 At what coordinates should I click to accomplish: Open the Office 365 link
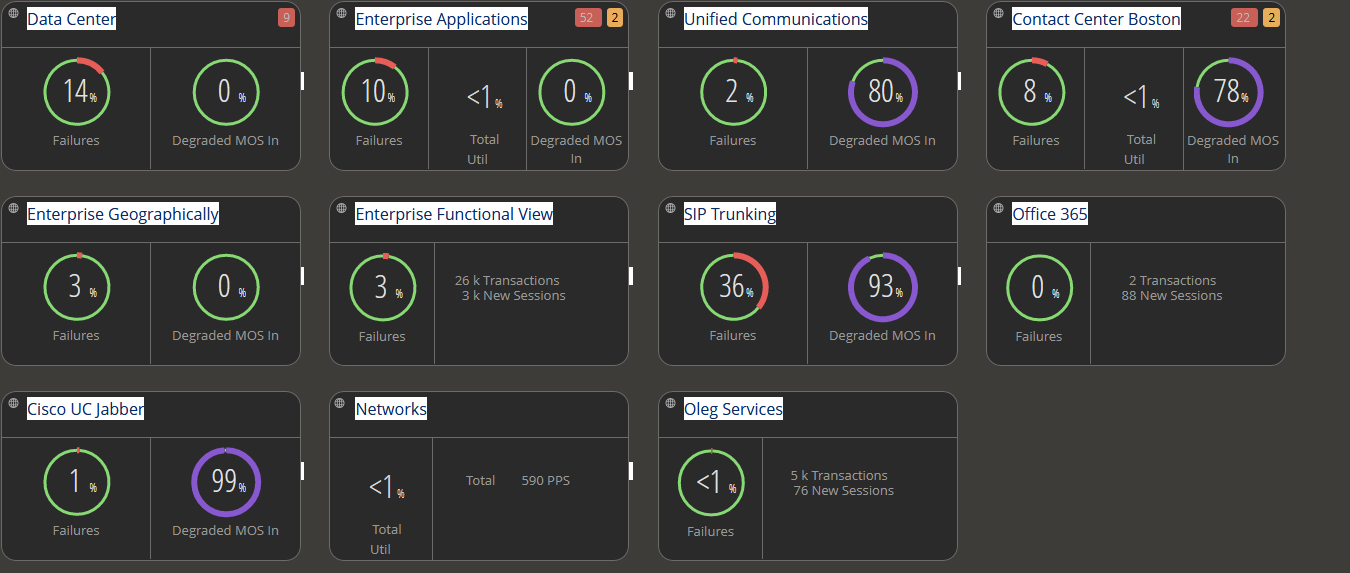click(1050, 214)
